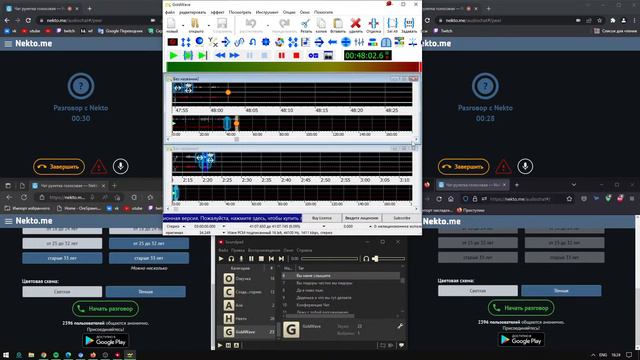Click the wrench icon in Soundpad
640x360 pixels.
400,326
